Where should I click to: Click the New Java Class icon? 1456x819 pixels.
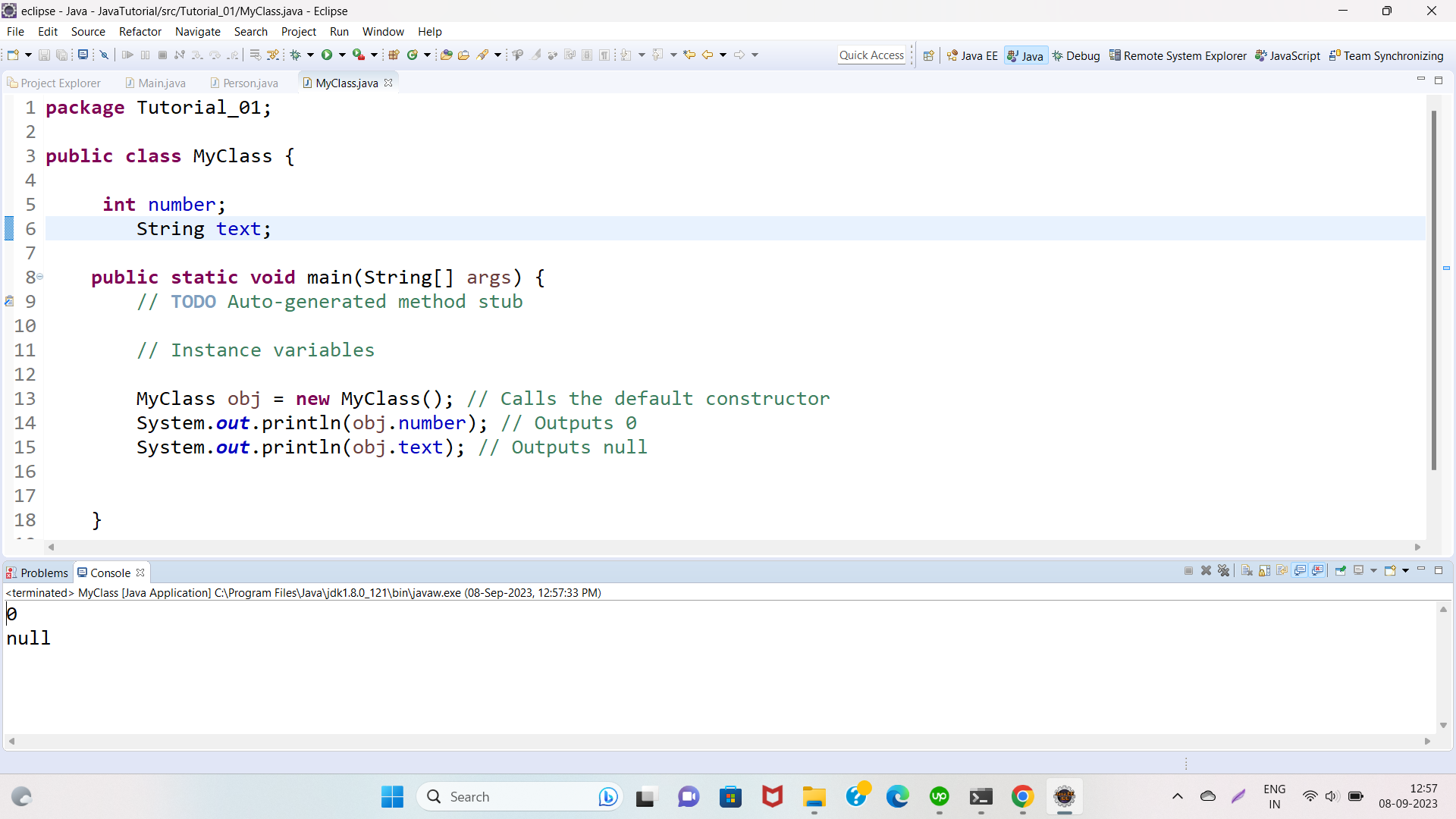click(x=413, y=55)
